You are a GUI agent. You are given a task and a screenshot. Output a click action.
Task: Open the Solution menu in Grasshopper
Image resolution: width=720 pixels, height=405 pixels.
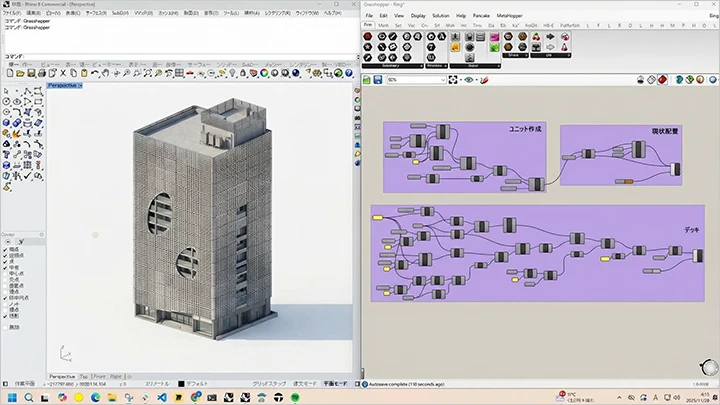440,16
